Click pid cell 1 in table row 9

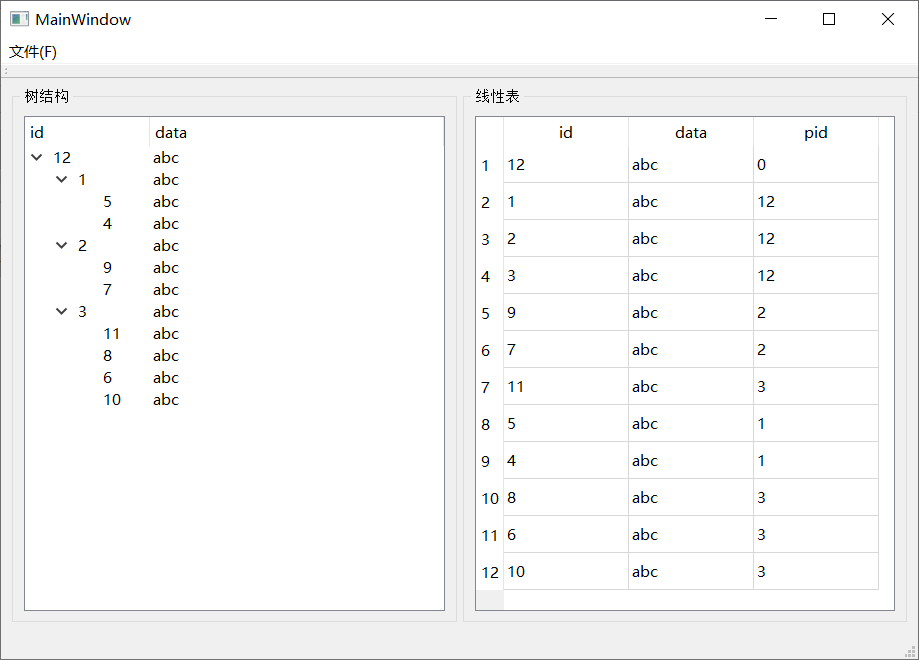pyautogui.click(x=816, y=460)
